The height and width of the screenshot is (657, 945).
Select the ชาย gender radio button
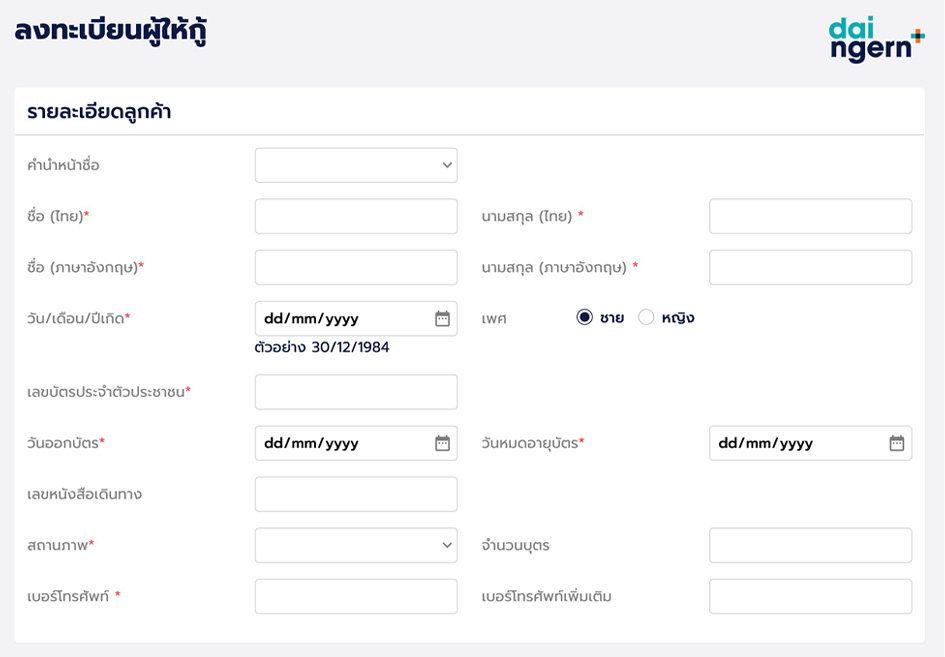[585, 318]
